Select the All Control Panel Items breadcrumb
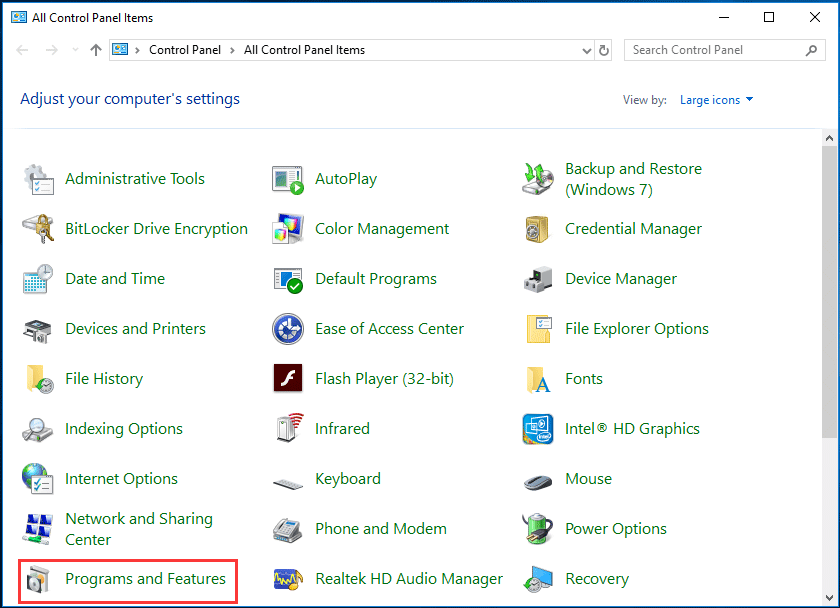840x608 pixels. (x=304, y=50)
